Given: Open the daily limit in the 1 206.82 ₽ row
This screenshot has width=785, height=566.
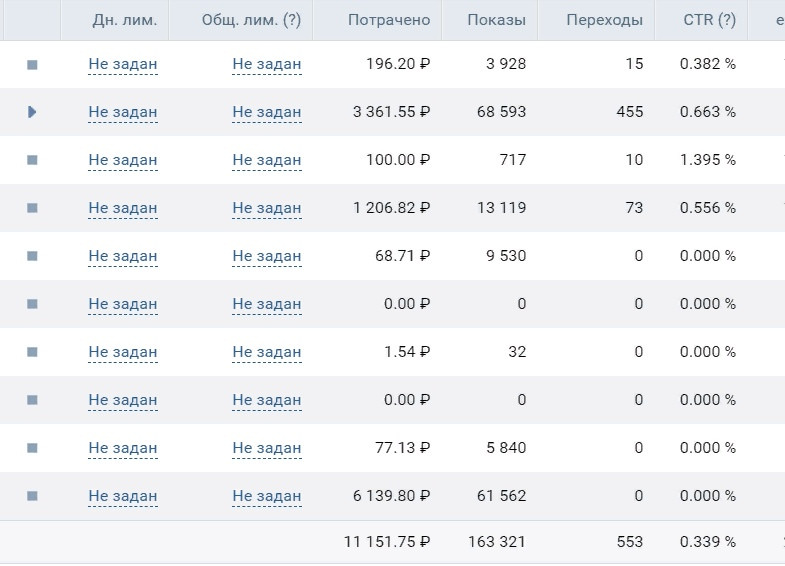Looking at the screenshot, I should (x=123, y=208).
